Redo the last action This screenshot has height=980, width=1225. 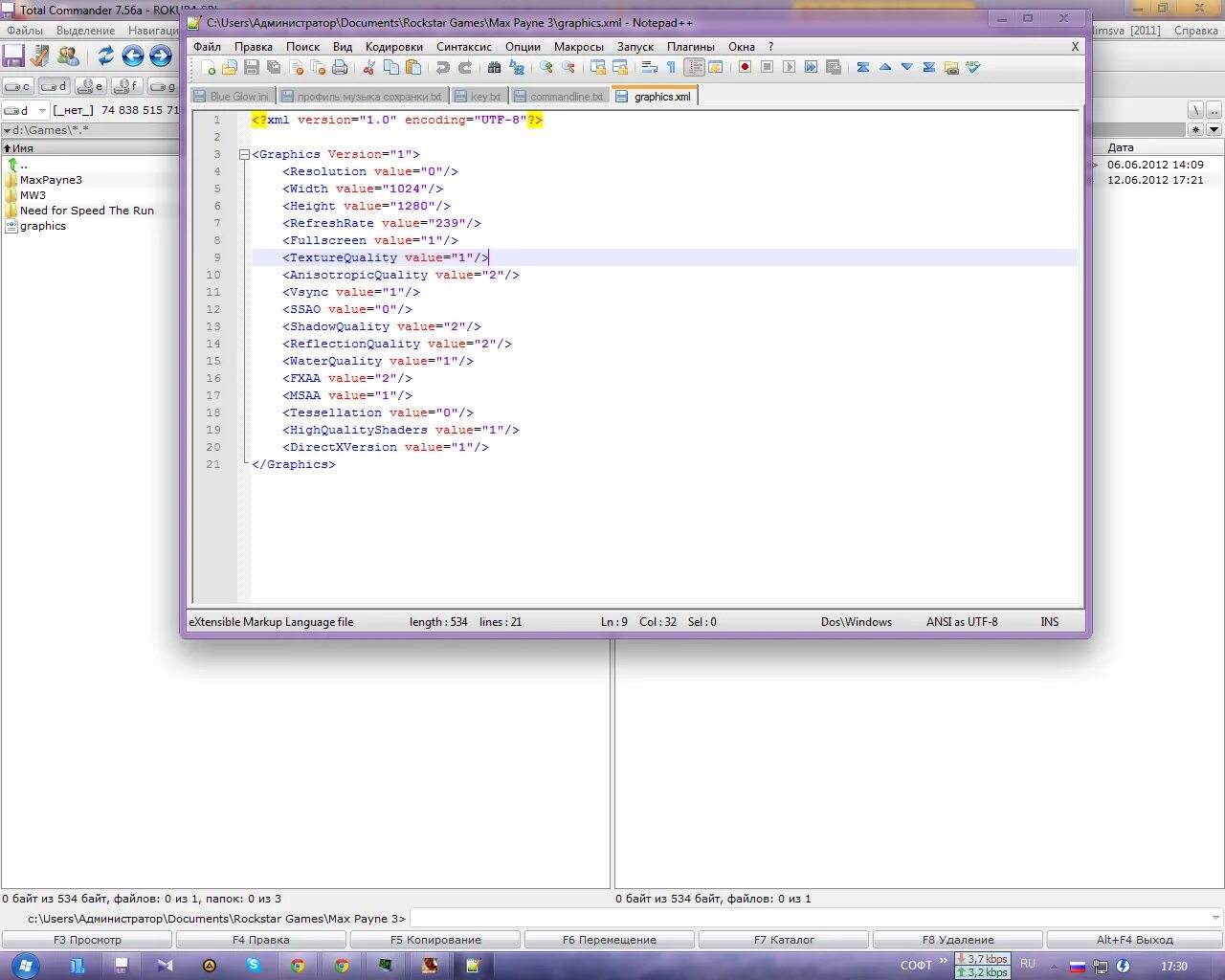click(464, 67)
